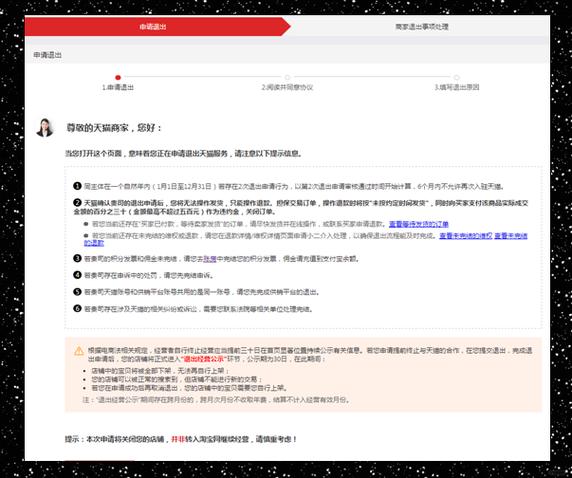This screenshot has height=478, width=572.
Task: Click item 6 about 纠纷或诉讼
Action: 198,309
